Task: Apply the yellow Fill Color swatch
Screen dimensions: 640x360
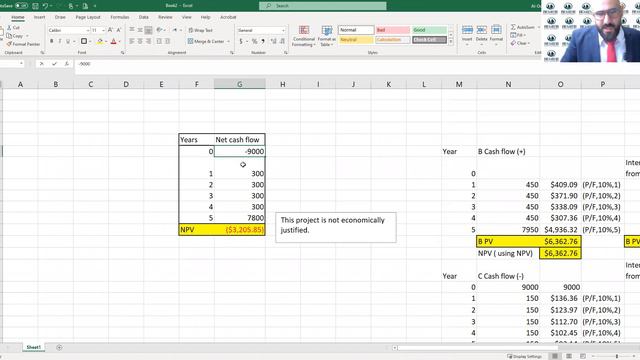Action: click(100, 41)
